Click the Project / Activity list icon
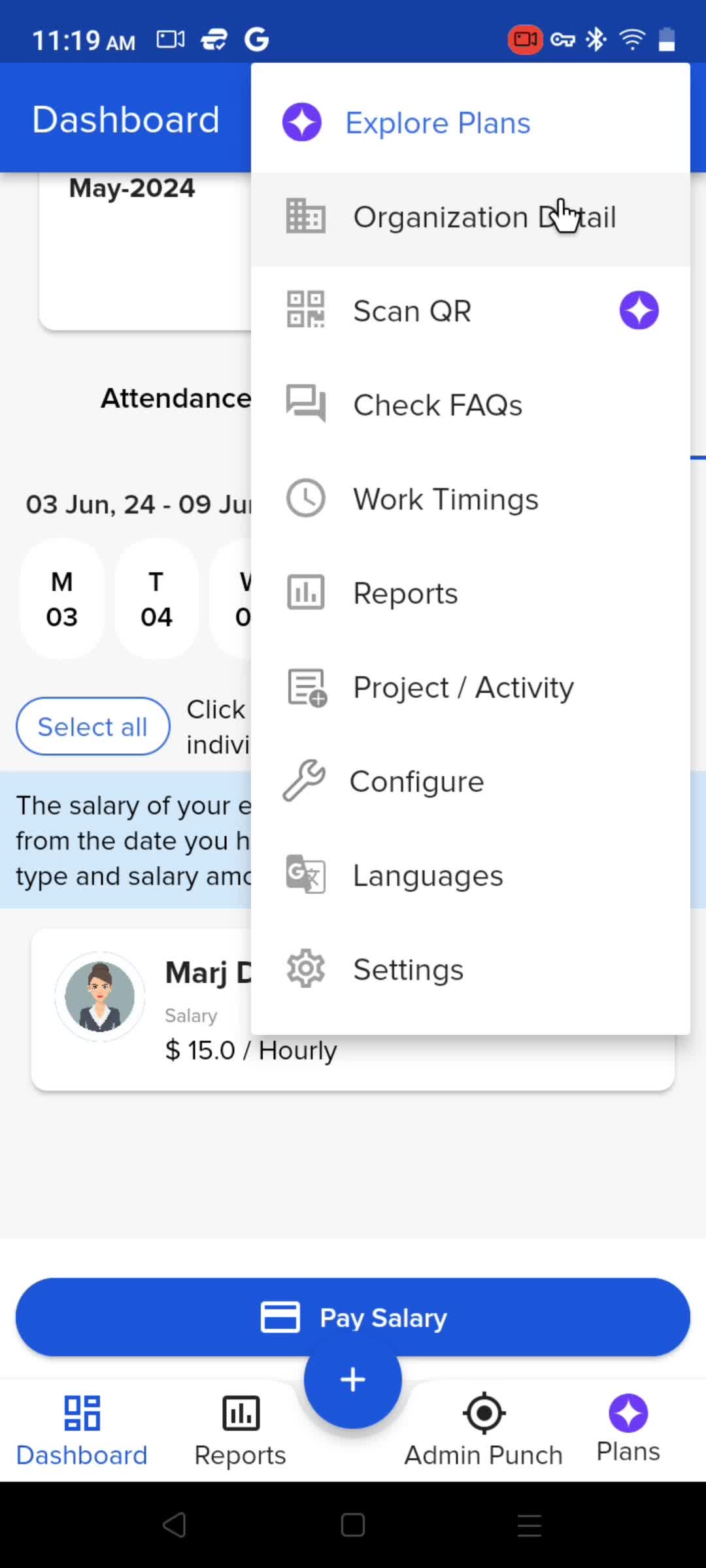This screenshot has height=1568, width=706. click(x=307, y=687)
